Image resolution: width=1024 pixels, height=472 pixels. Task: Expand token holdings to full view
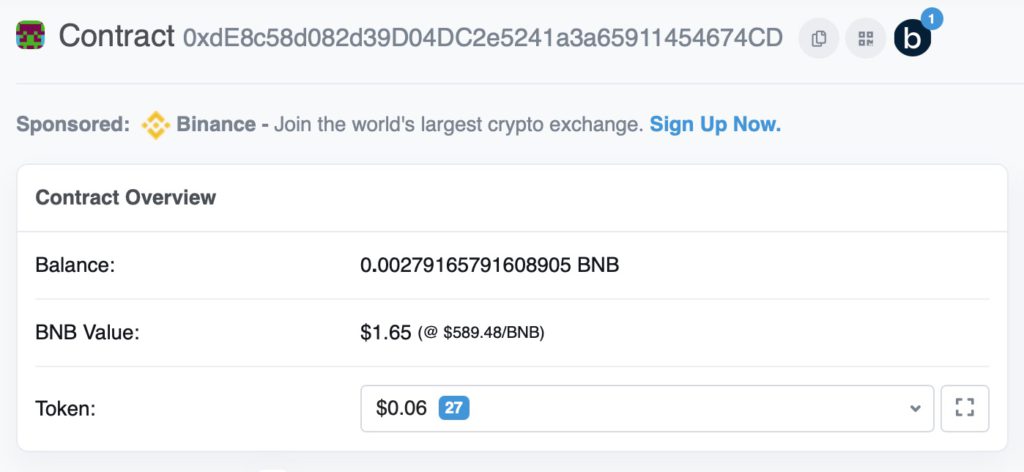(964, 408)
